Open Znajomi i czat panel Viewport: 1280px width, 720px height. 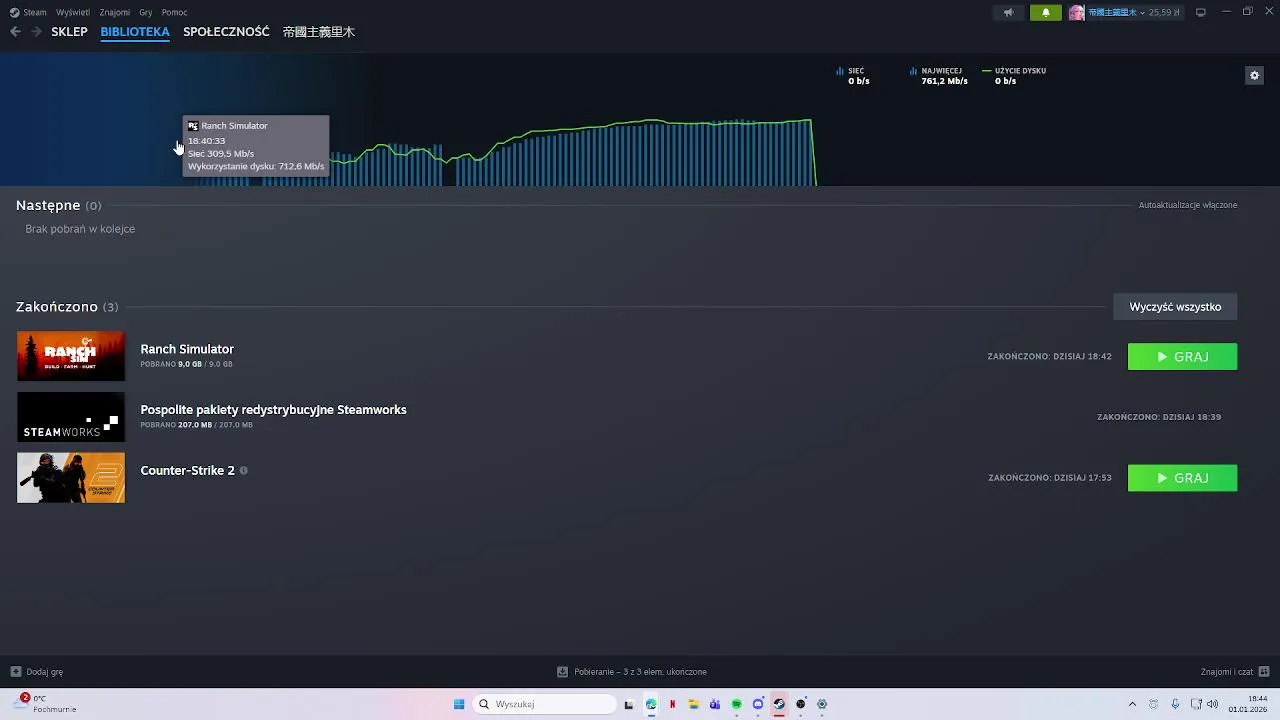point(1235,672)
